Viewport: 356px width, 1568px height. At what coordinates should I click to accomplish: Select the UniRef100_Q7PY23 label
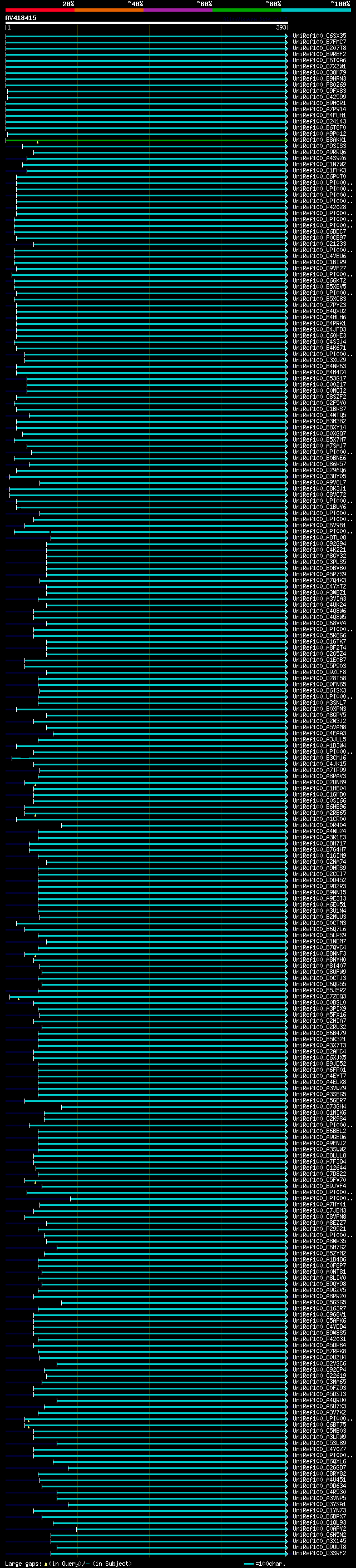coord(319,304)
